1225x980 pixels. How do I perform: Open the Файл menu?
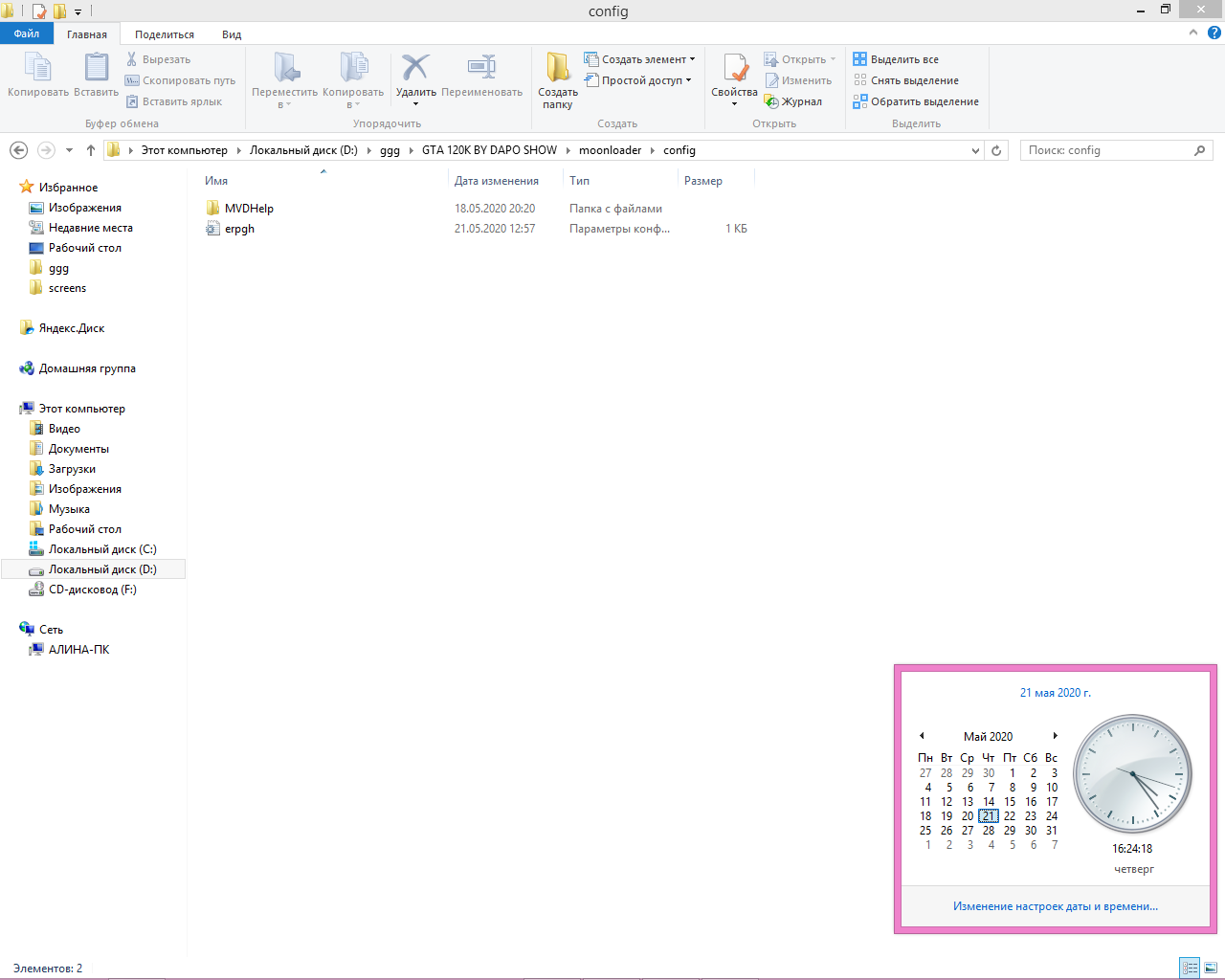point(27,33)
